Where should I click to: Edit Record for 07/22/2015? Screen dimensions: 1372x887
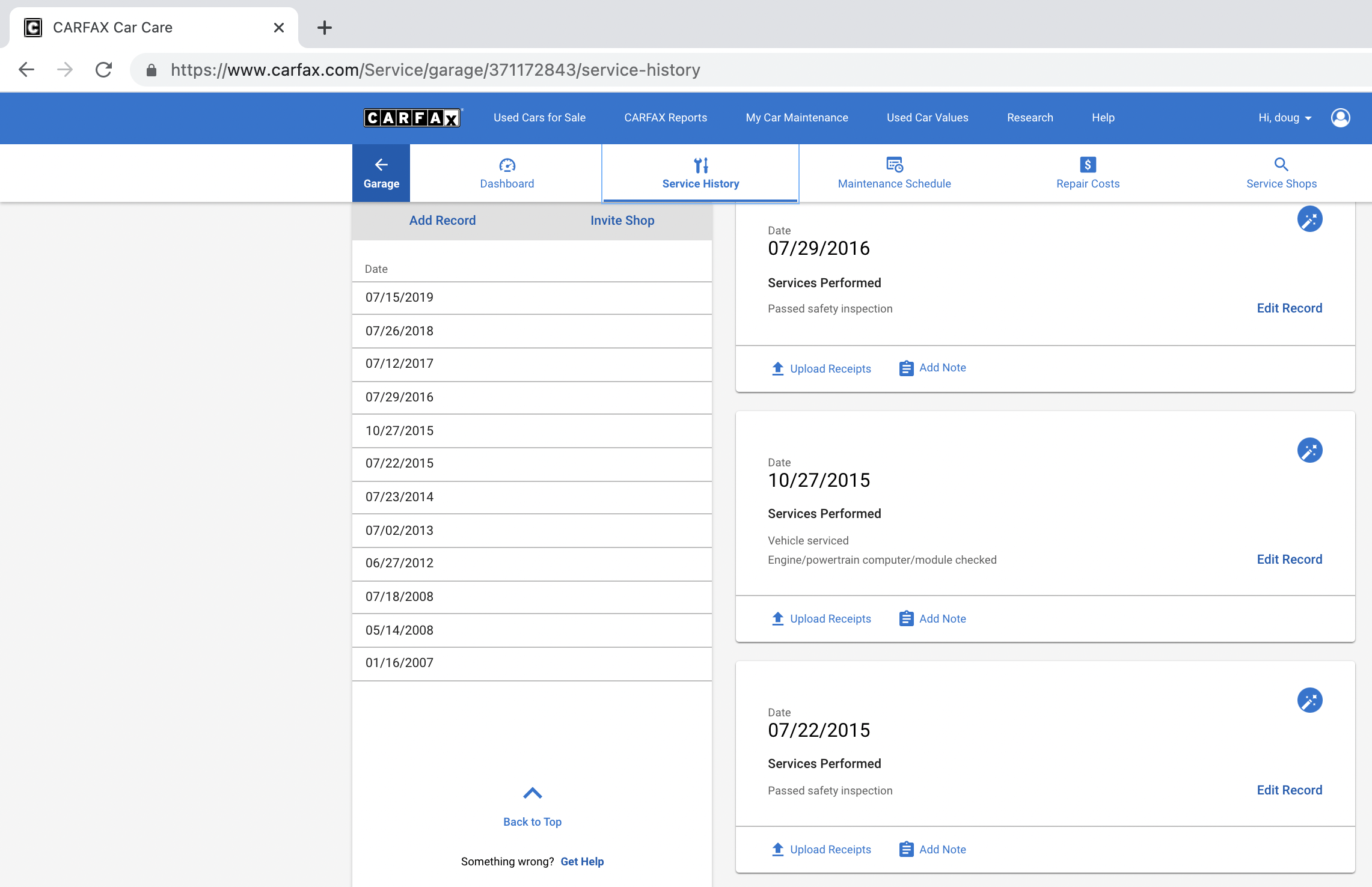1289,790
